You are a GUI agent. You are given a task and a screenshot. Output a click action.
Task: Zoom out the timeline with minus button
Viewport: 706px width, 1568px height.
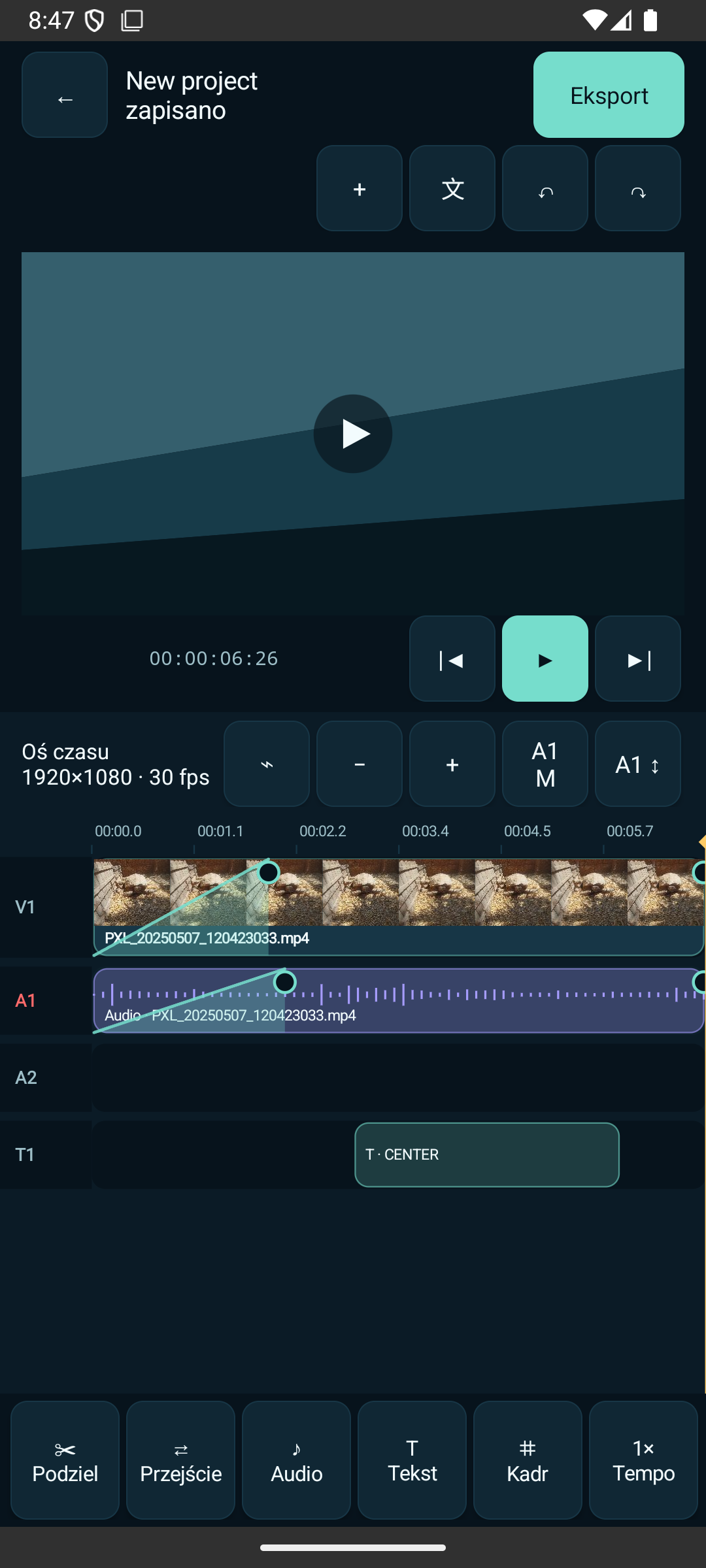(360, 764)
